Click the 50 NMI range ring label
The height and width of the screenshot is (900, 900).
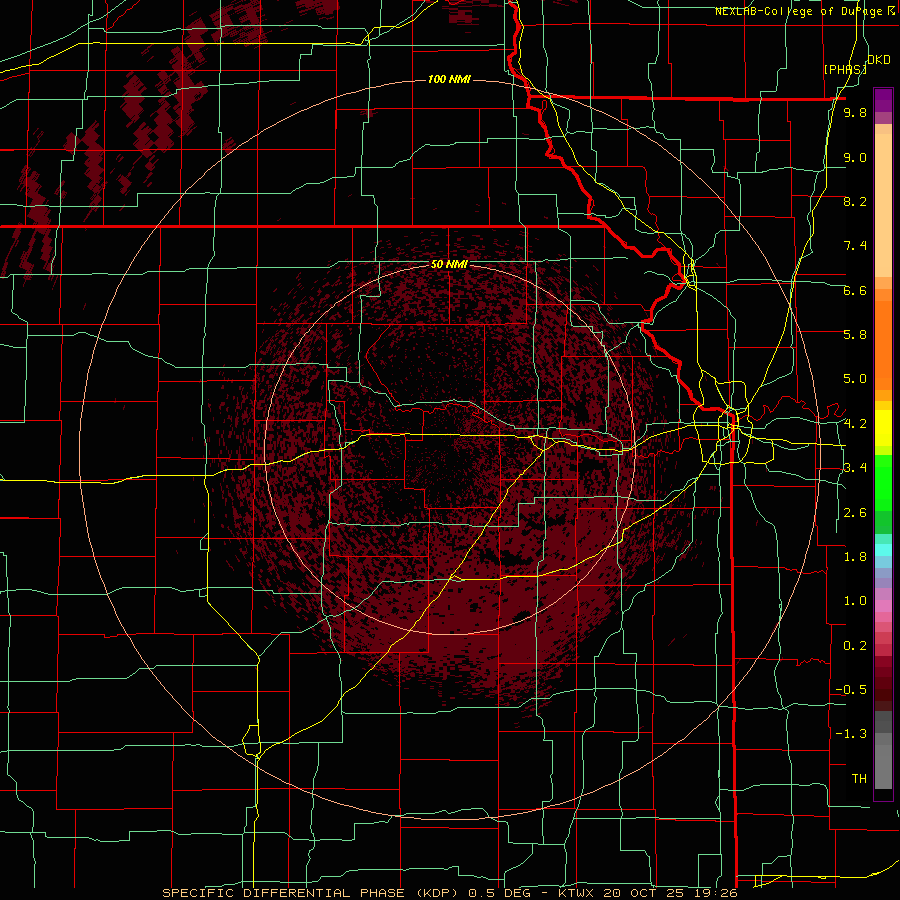pyautogui.click(x=449, y=265)
